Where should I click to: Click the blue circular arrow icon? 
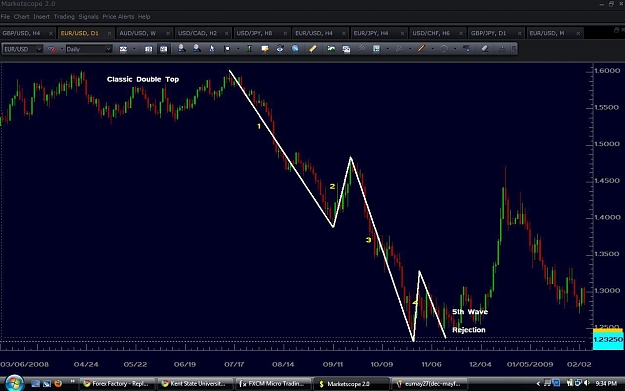click(280, 49)
